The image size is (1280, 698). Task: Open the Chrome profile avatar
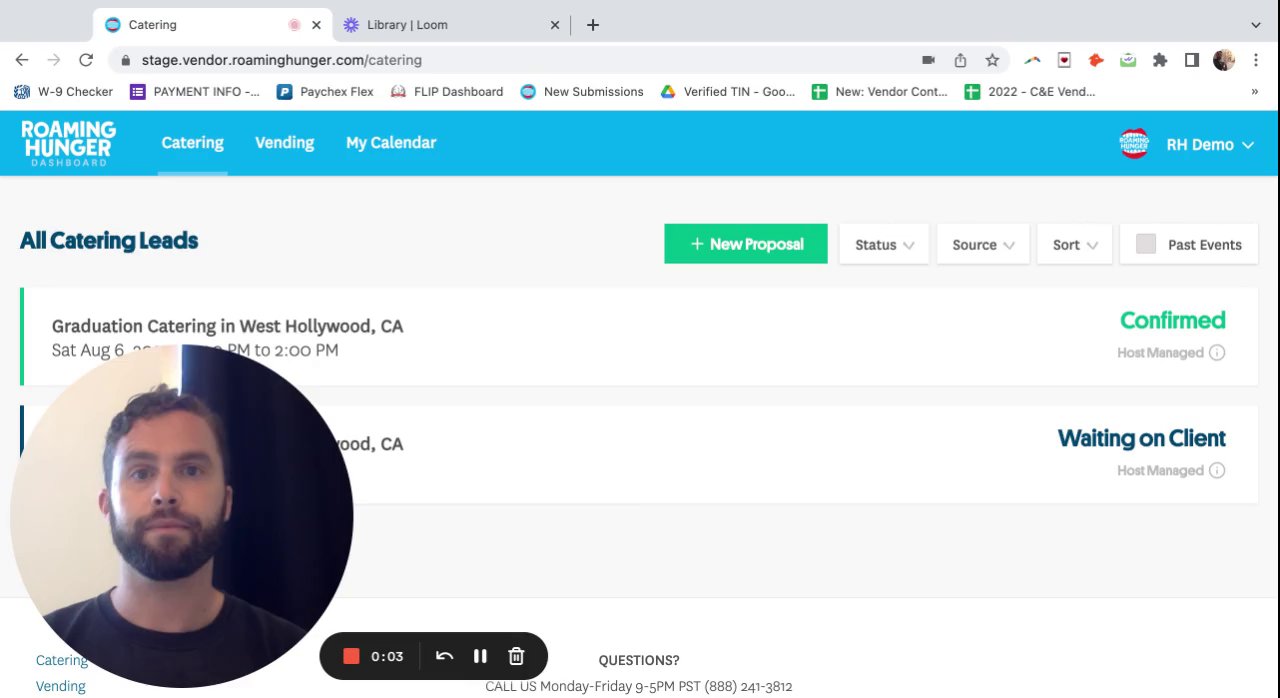[1224, 60]
